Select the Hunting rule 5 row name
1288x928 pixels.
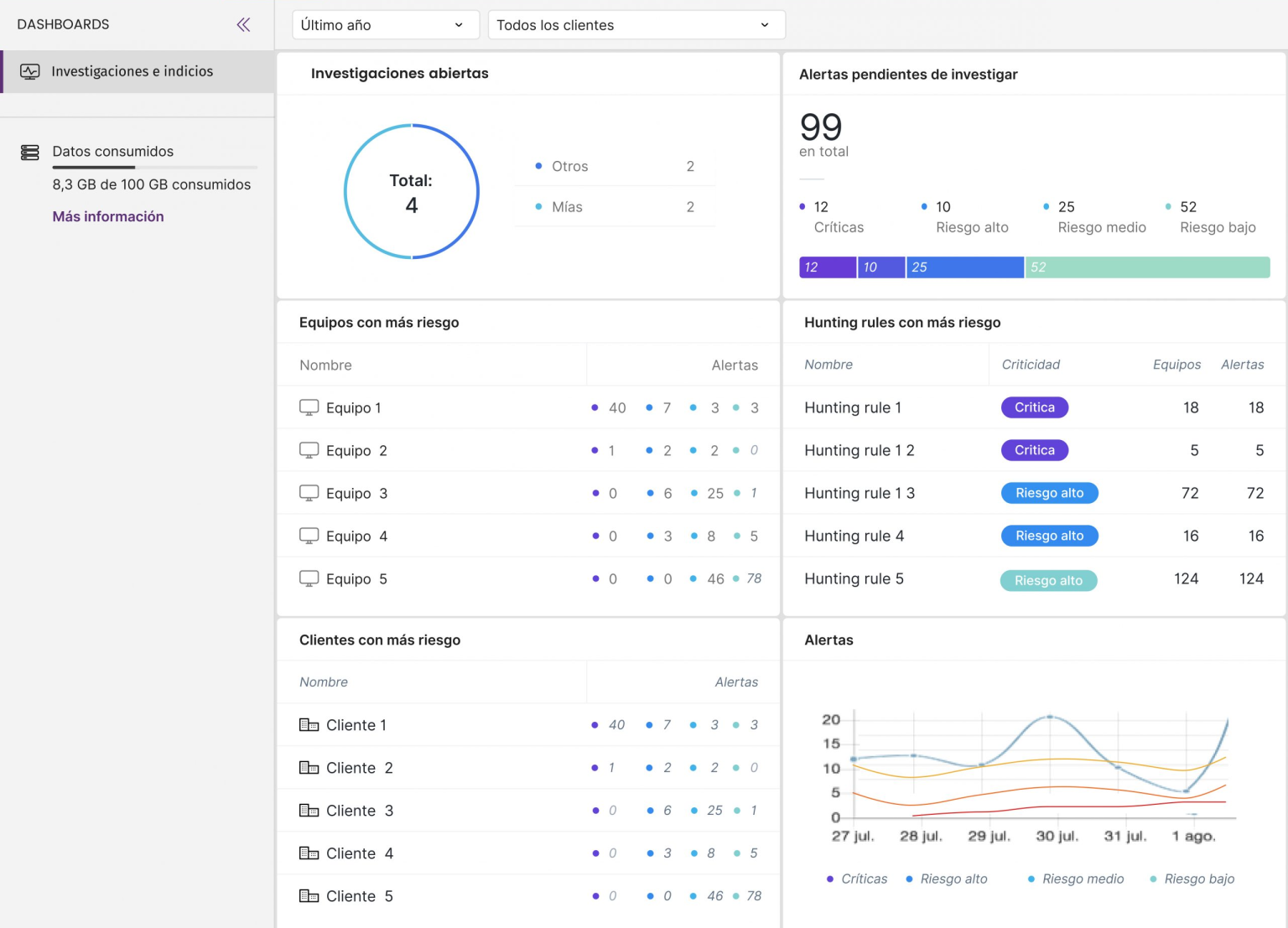coord(854,578)
